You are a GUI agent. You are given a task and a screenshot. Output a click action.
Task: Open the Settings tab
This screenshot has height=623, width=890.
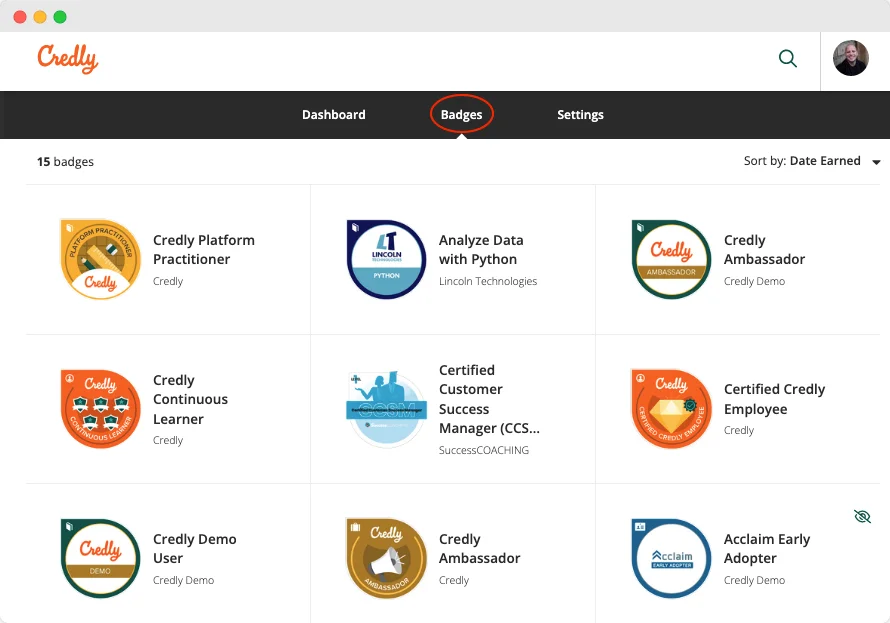pos(580,115)
